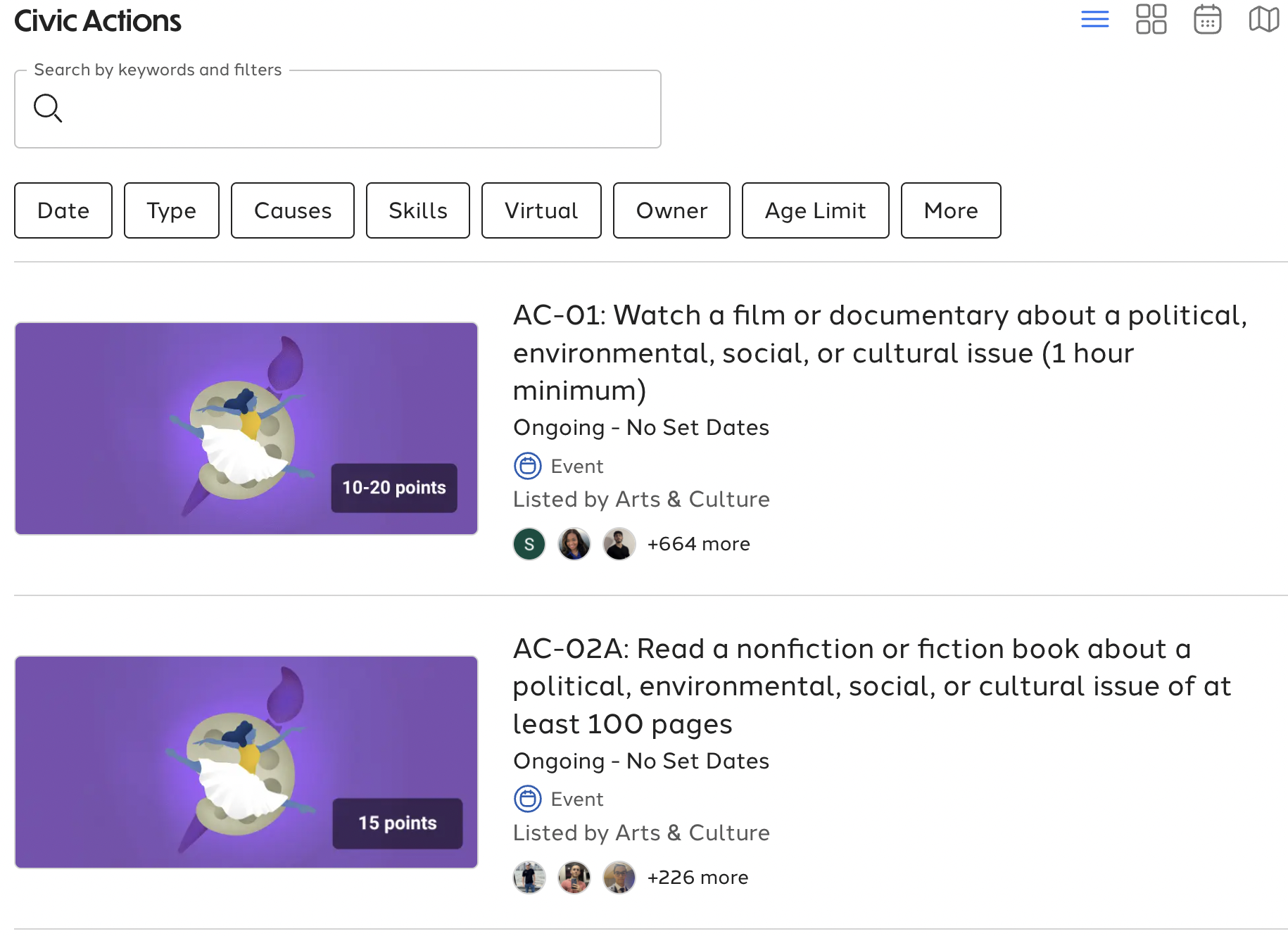1288x936 pixels.
Task: Click the green 'S' participant avatar
Action: tap(529, 544)
